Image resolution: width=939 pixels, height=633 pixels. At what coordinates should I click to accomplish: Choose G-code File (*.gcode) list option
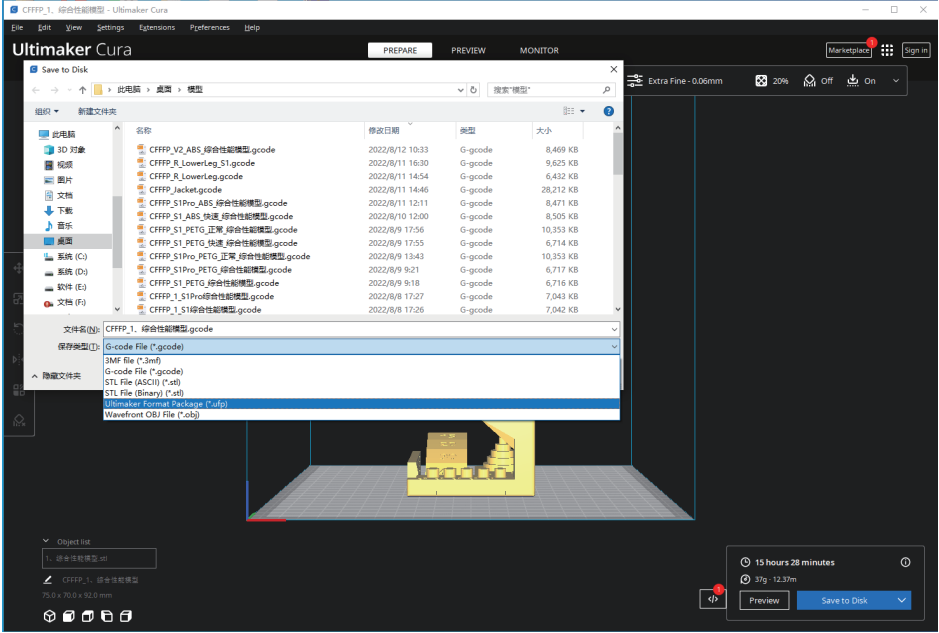point(361,371)
